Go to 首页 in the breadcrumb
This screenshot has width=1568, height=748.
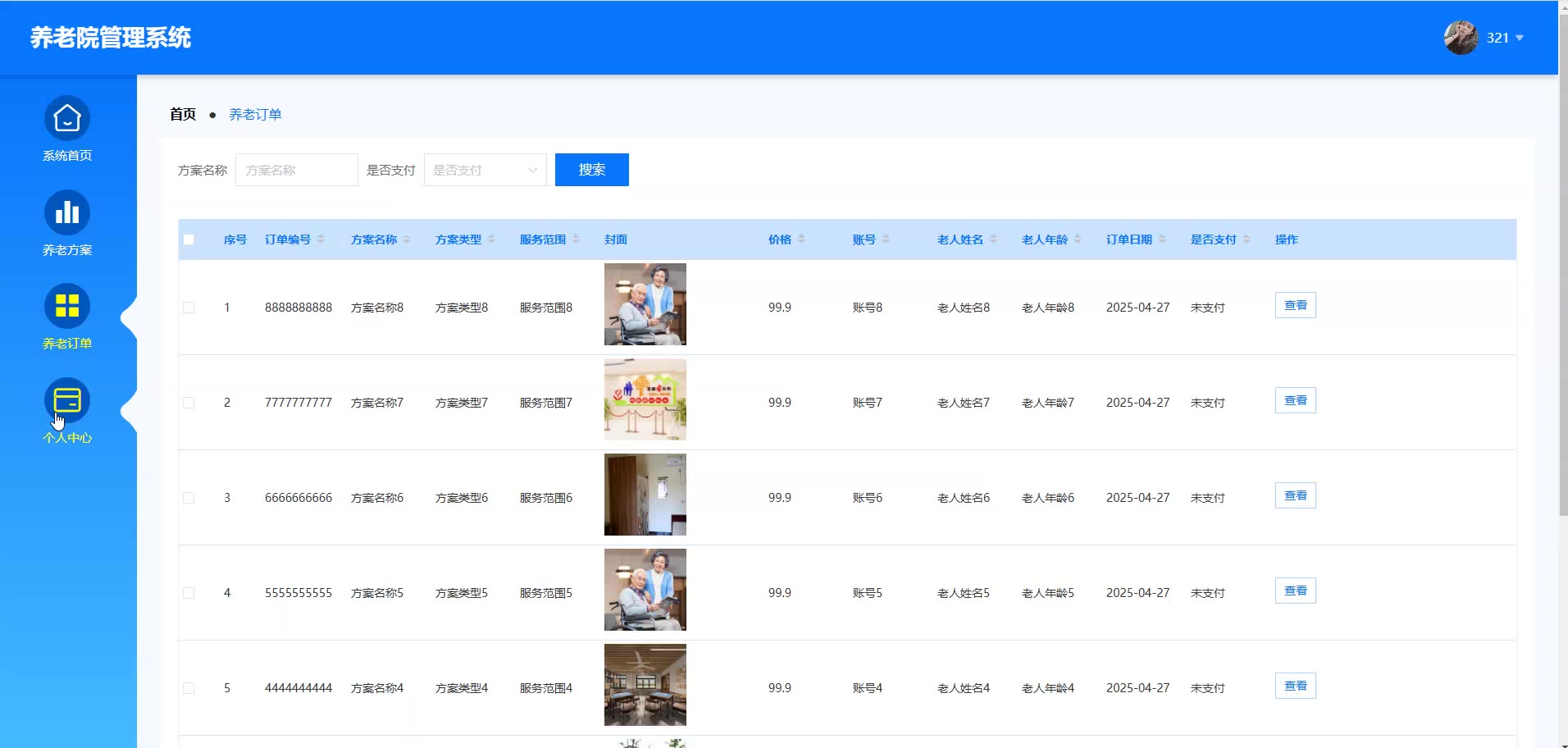pos(183,115)
